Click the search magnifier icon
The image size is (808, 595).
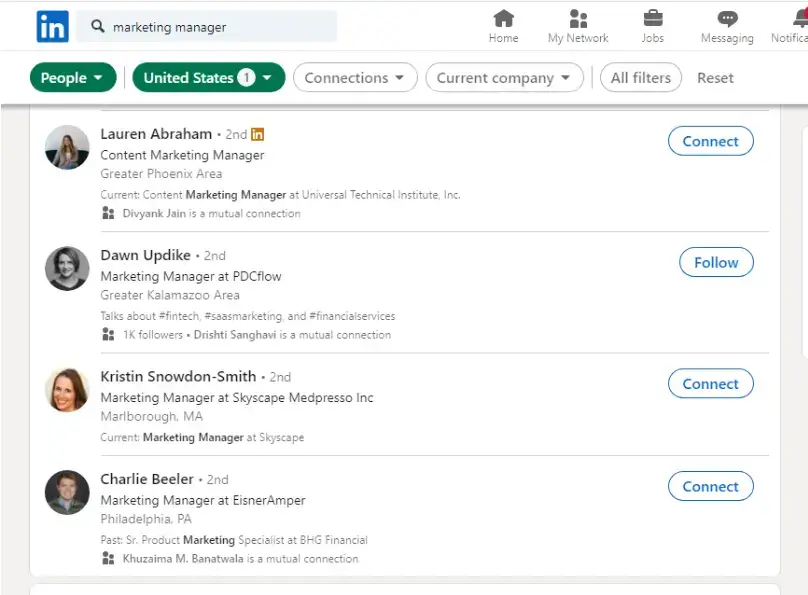[100, 27]
